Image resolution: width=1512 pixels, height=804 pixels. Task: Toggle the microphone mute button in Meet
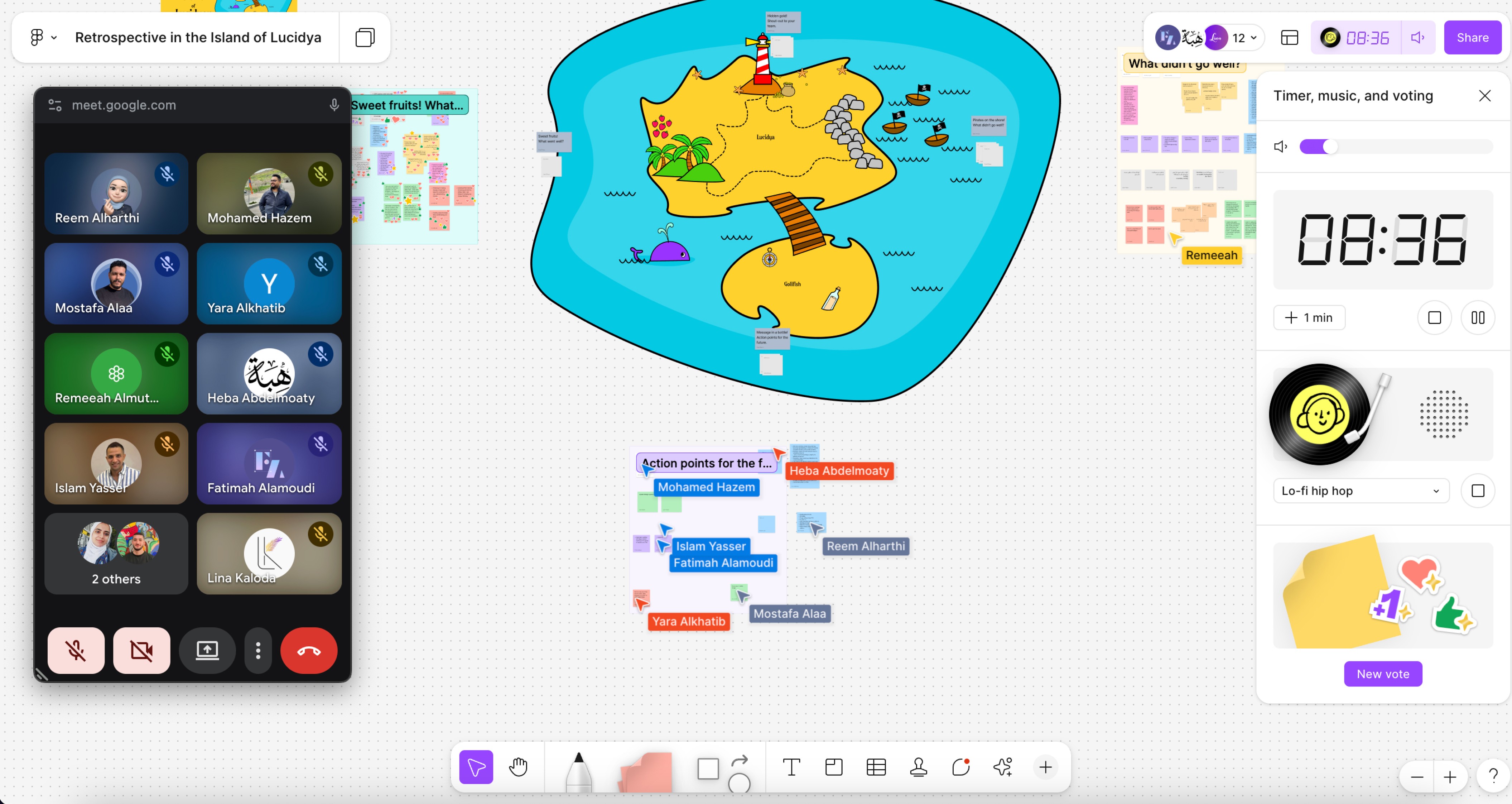point(76,650)
